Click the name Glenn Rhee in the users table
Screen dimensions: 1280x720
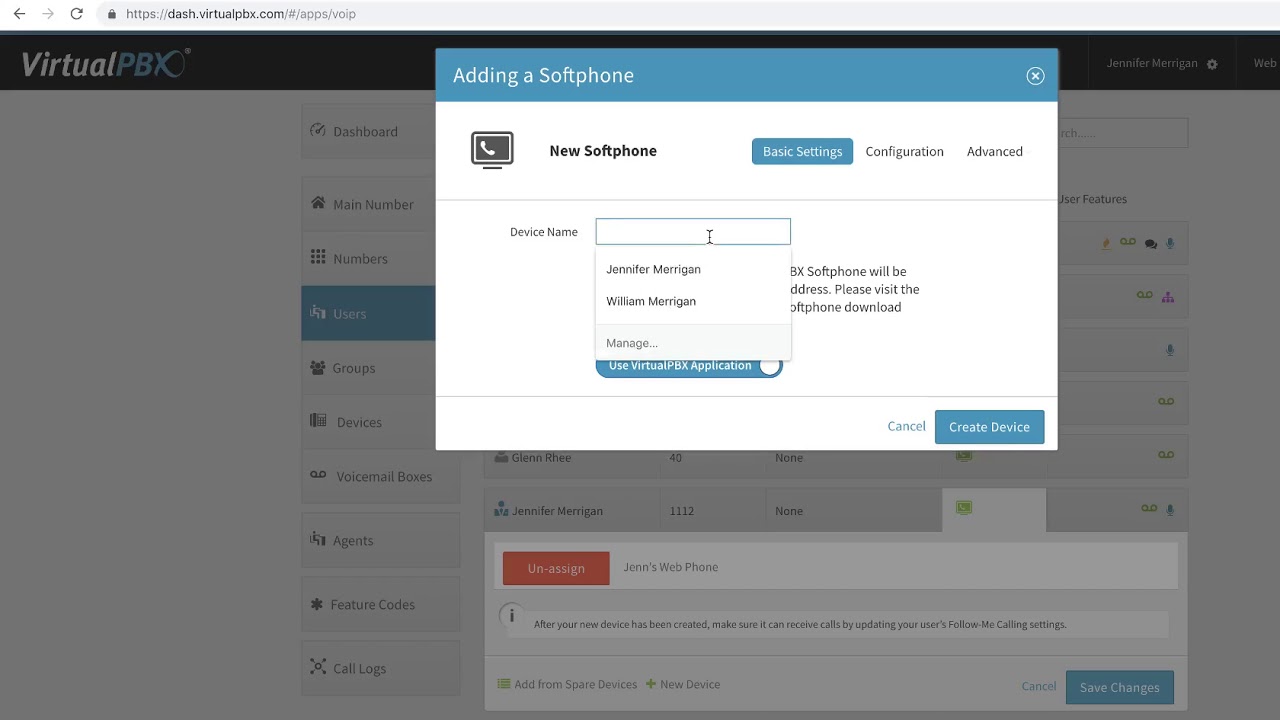point(541,457)
